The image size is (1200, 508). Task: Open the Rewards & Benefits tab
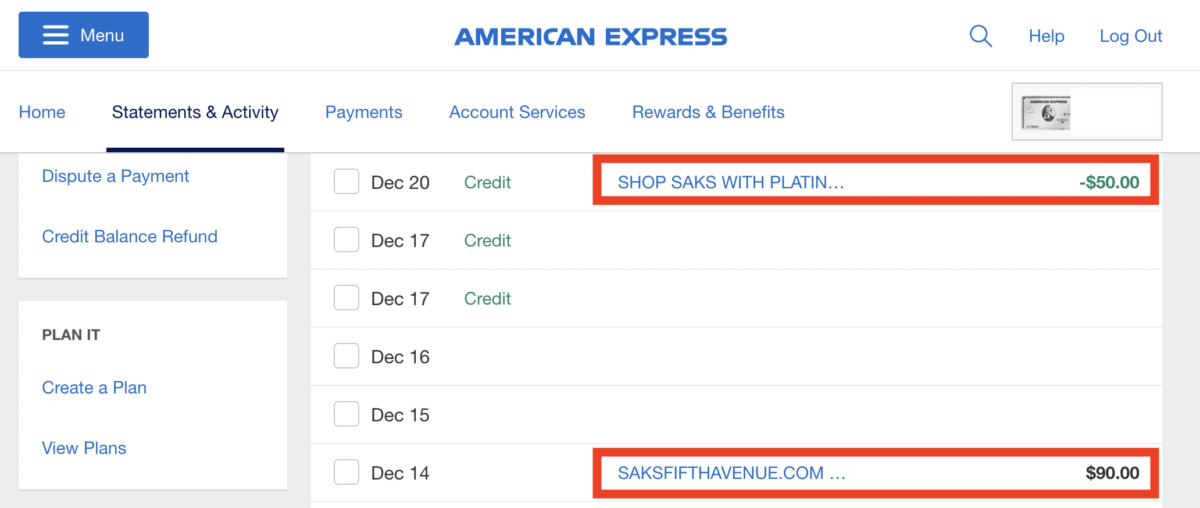[708, 112]
